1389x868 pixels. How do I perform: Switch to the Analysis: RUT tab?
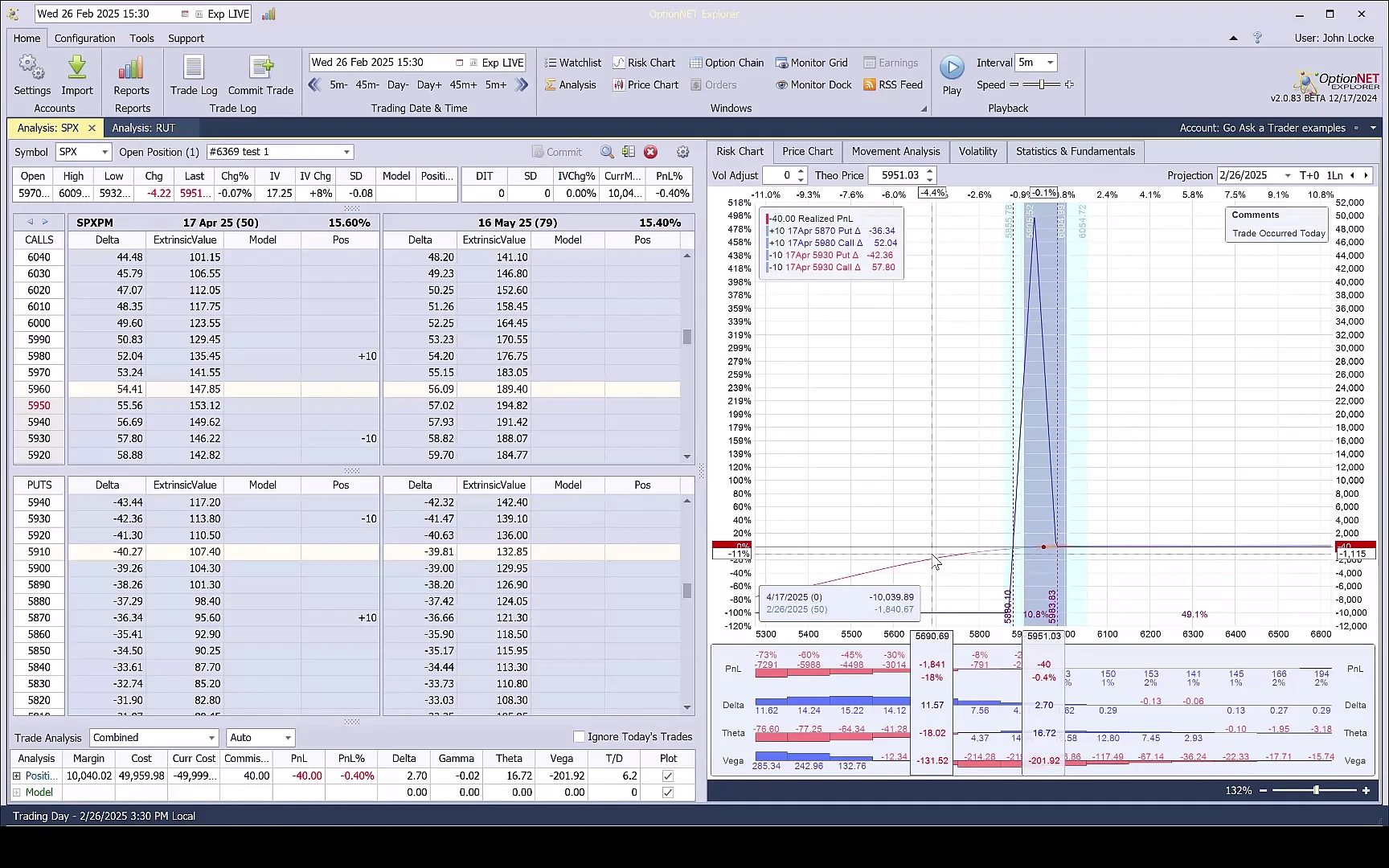click(143, 128)
